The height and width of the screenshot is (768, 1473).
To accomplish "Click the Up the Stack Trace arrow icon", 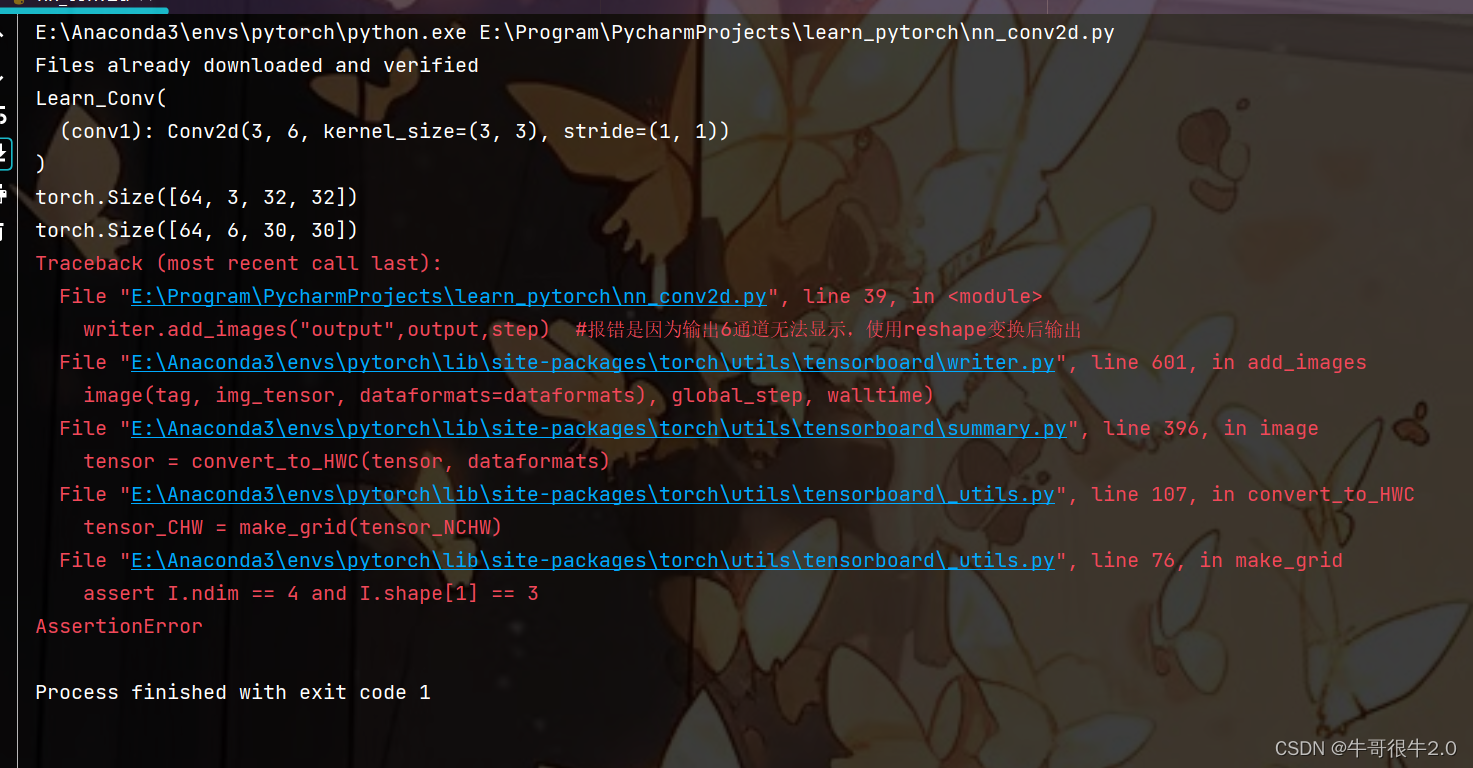I will pos(3,33).
